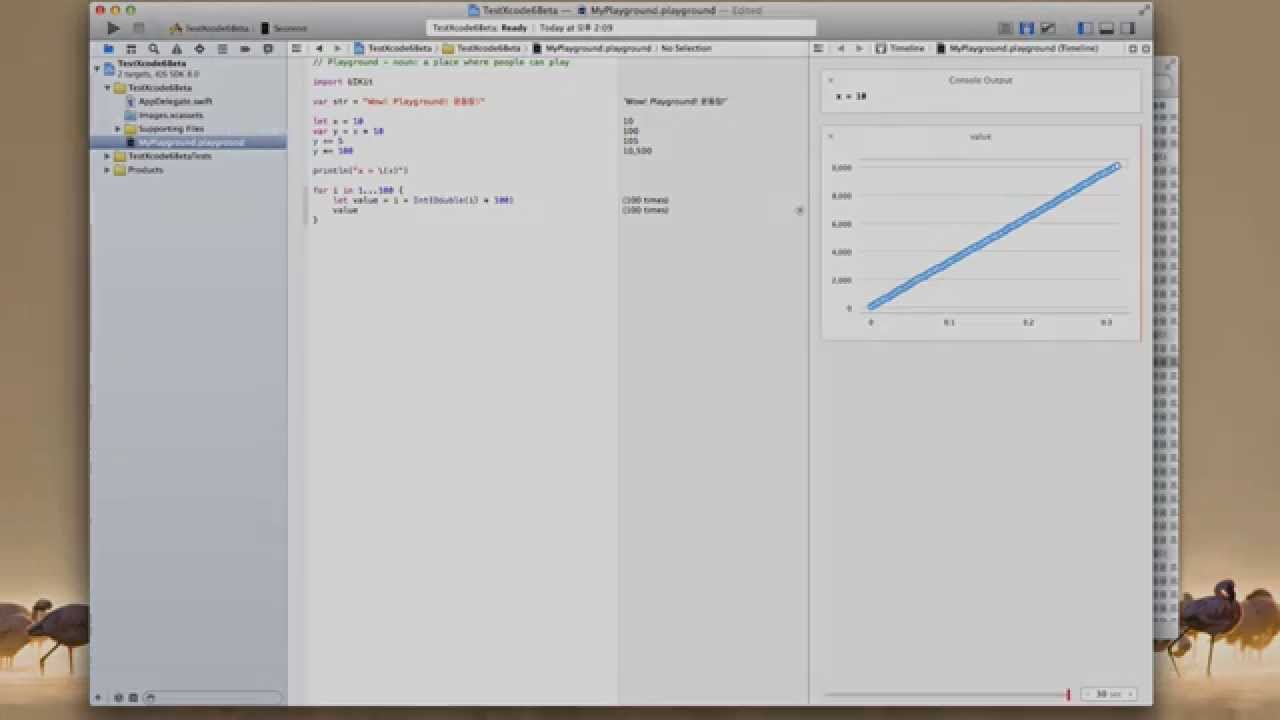This screenshot has height=720, width=1280.
Task: Click the MyPlayground.playground jump bar segment in the main editor
Action: [592, 48]
